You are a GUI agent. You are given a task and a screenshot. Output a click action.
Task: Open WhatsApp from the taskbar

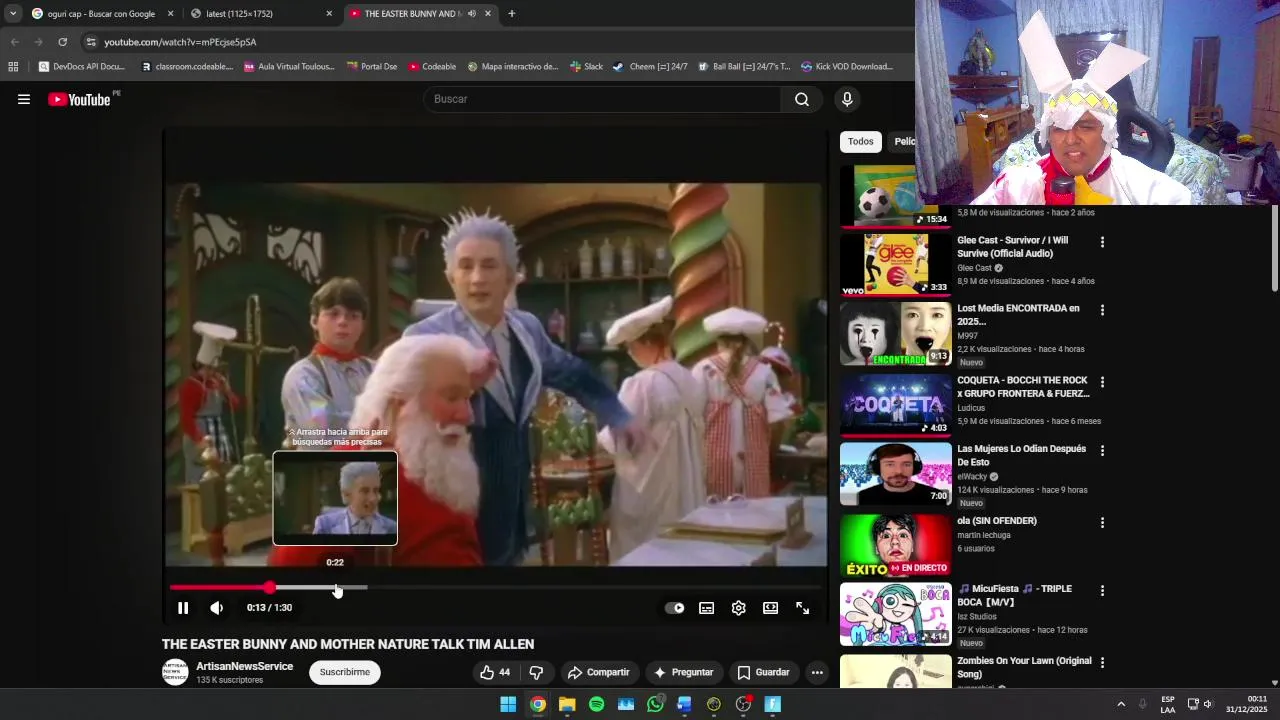click(x=655, y=704)
